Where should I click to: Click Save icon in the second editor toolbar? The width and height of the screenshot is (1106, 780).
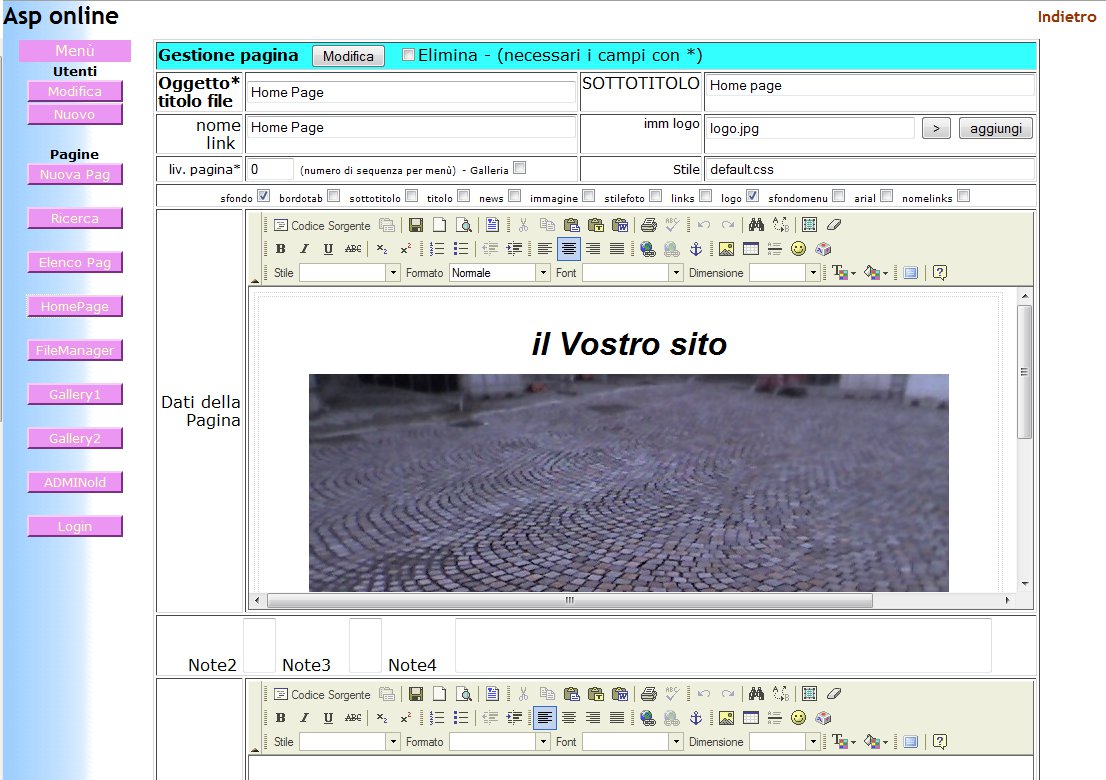click(415, 694)
